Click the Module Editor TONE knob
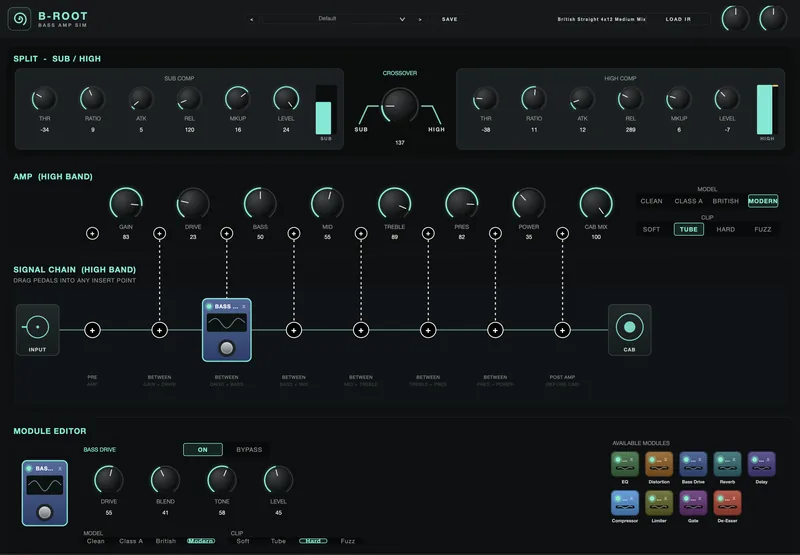 click(x=221, y=479)
